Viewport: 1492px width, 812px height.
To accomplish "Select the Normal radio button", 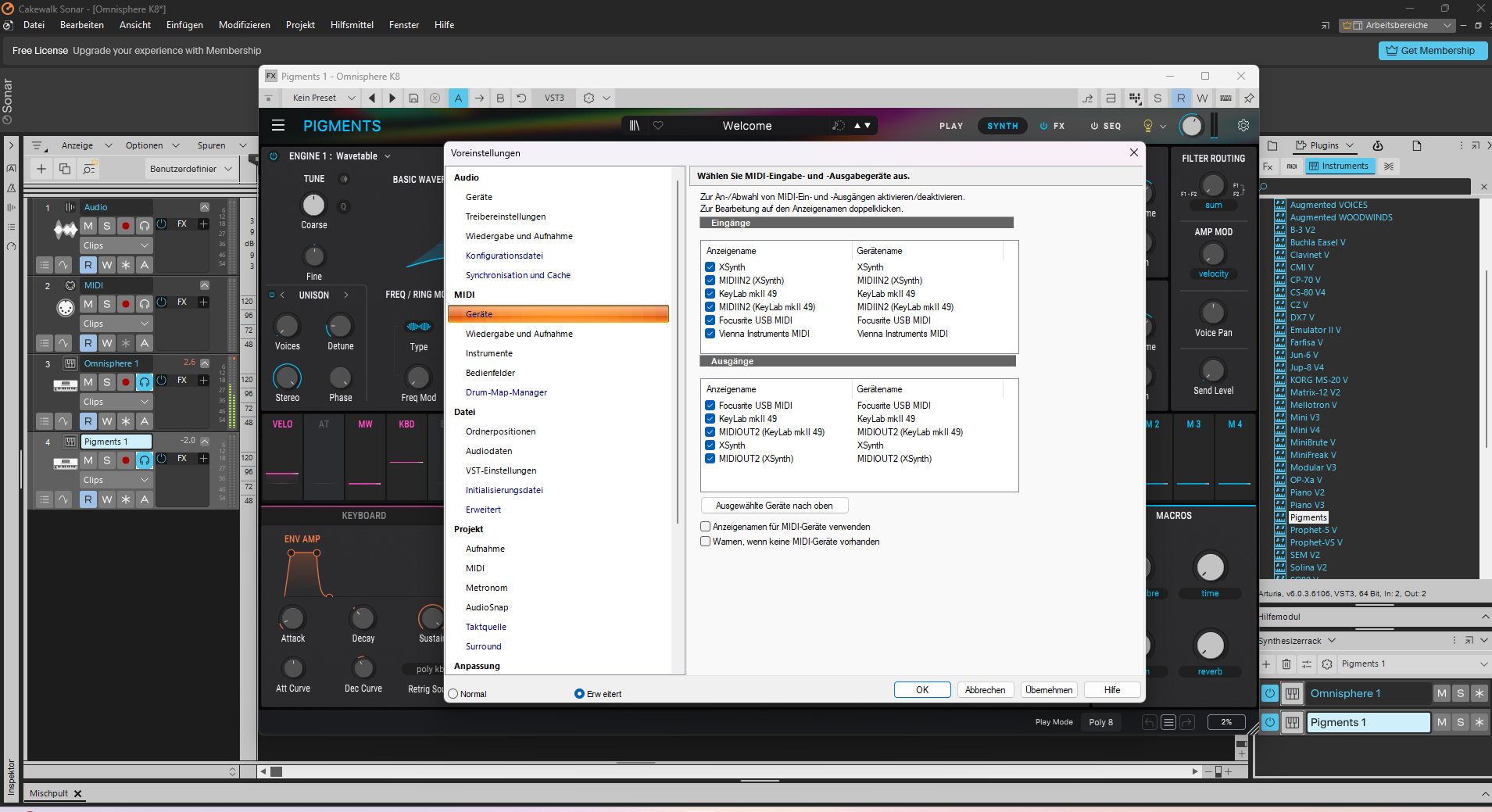I will pyautogui.click(x=453, y=694).
